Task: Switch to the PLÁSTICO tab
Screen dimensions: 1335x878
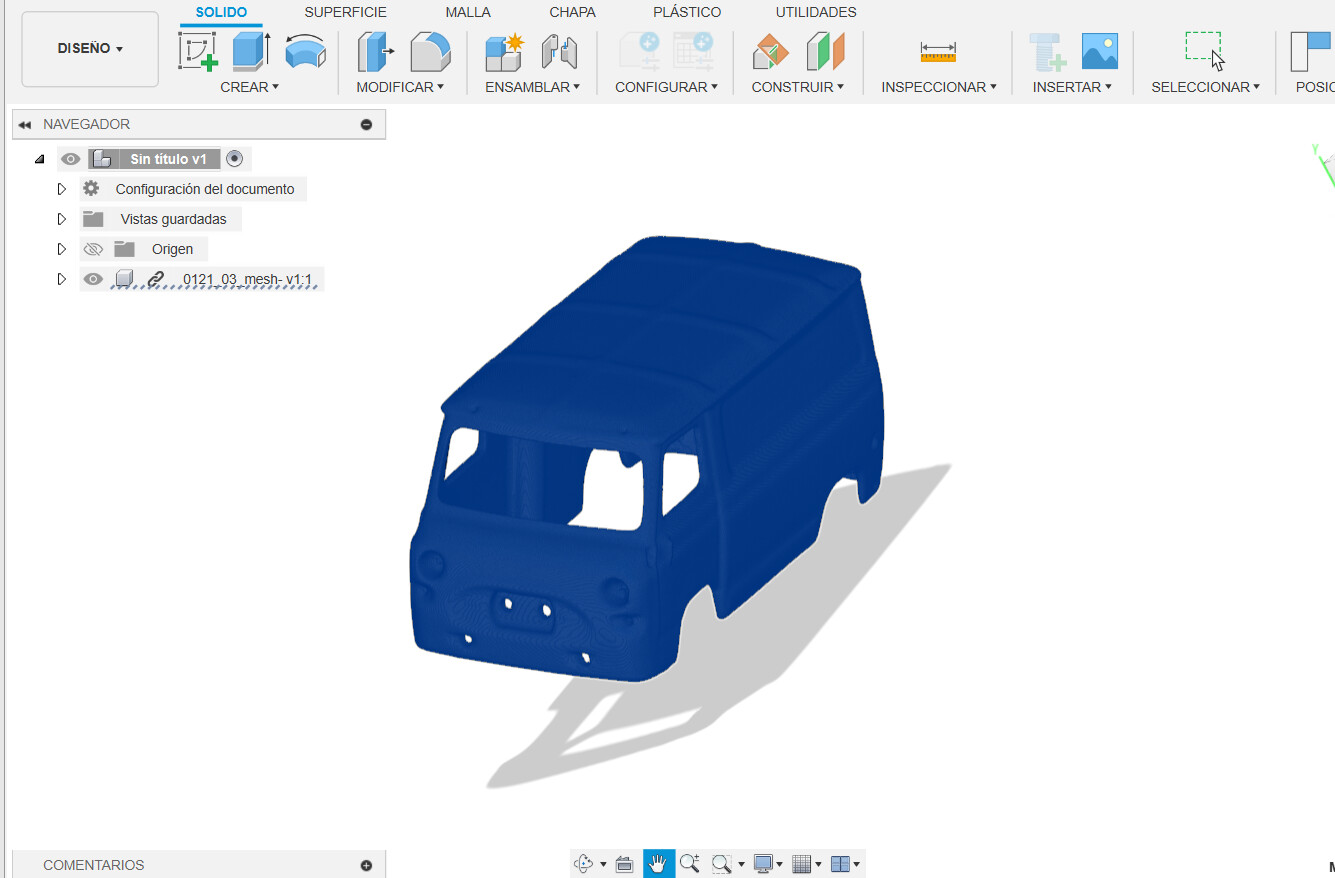Action: point(687,12)
